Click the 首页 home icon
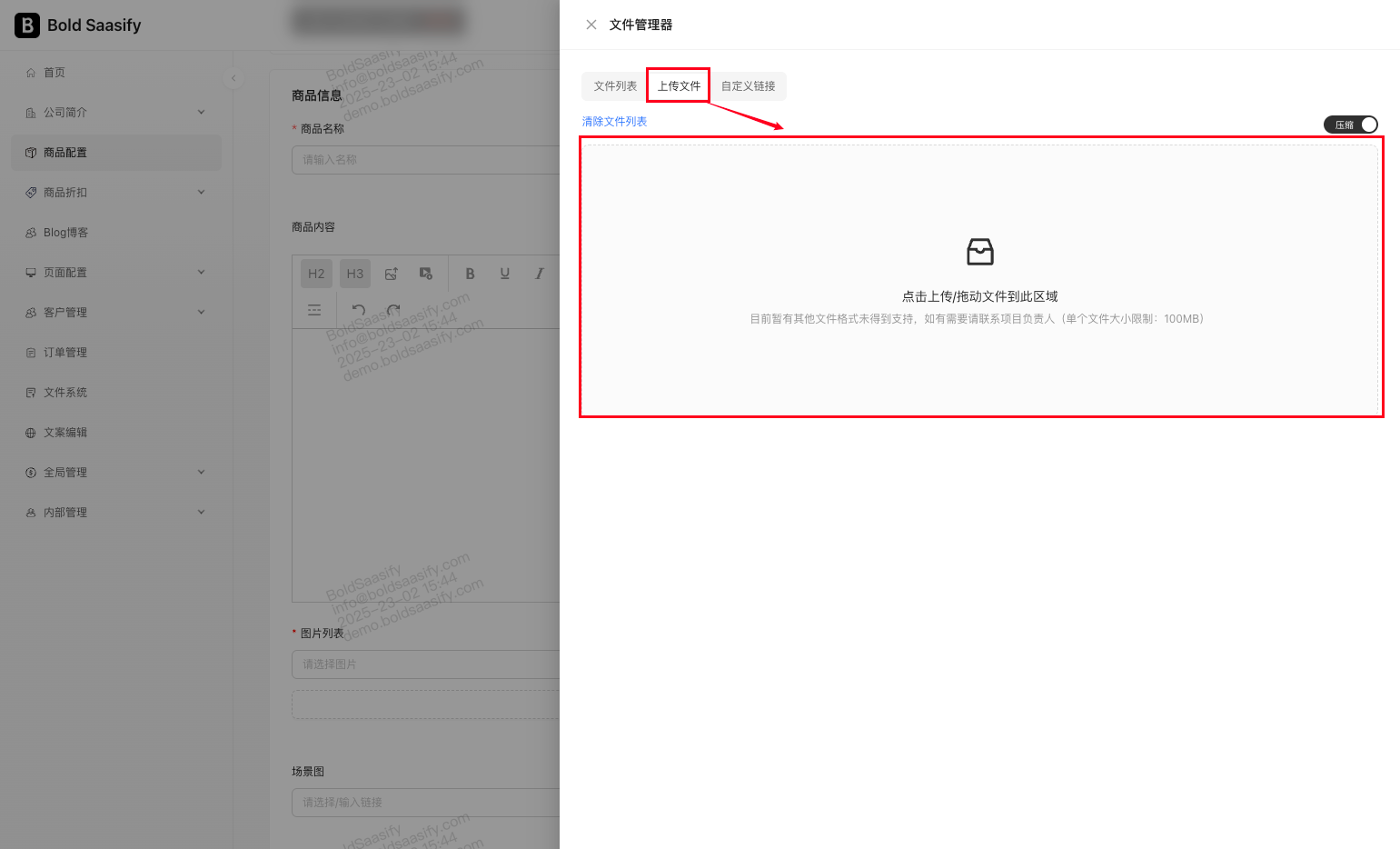The height and width of the screenshot is (849, 1400). click(x=31, y=73)
